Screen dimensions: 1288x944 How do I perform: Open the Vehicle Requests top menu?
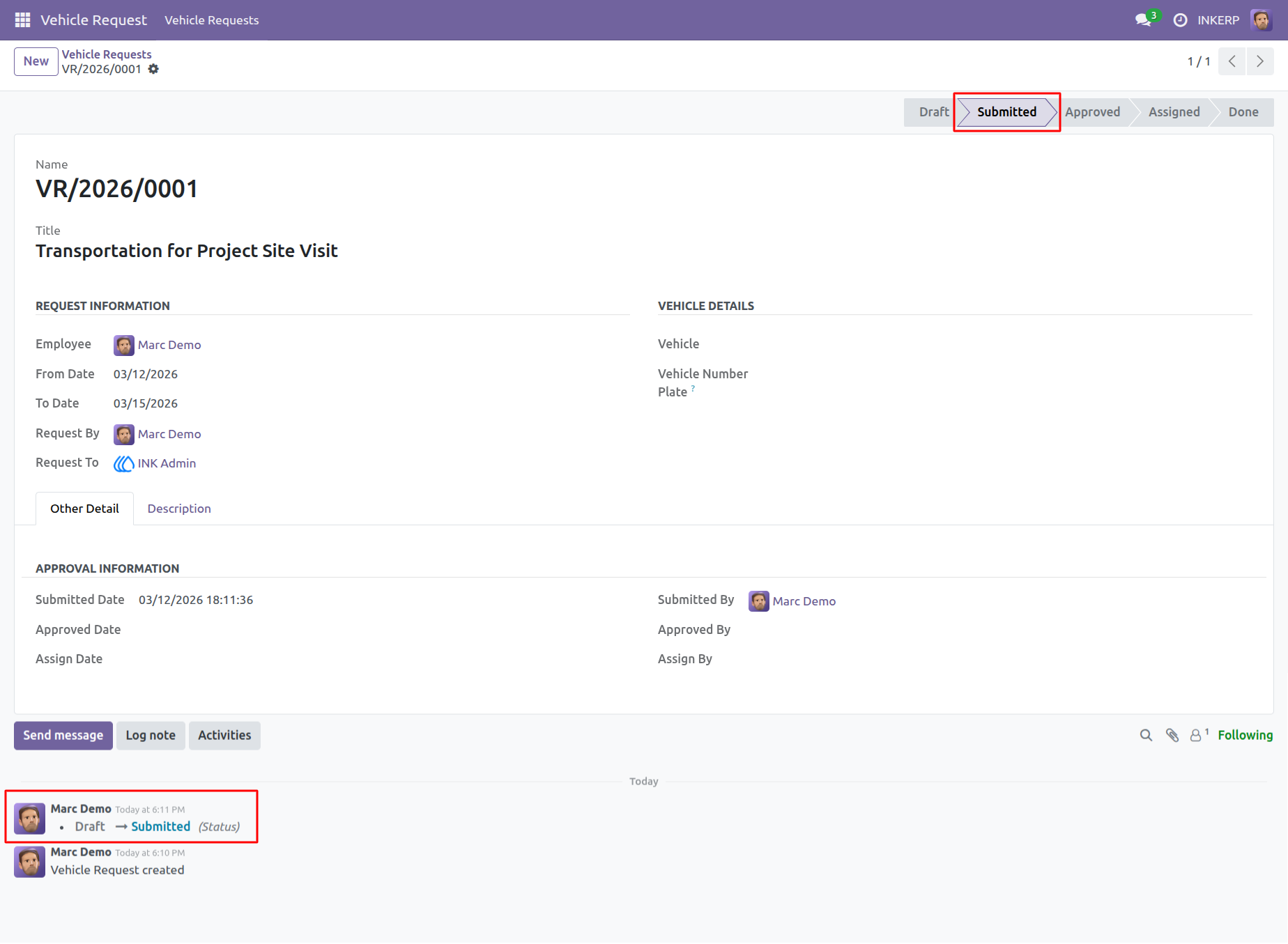(211, 20)
